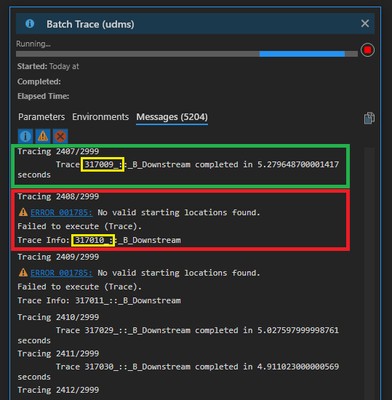392x400 pixels.
Task: Toggle error messages filter
Action: 60,136
